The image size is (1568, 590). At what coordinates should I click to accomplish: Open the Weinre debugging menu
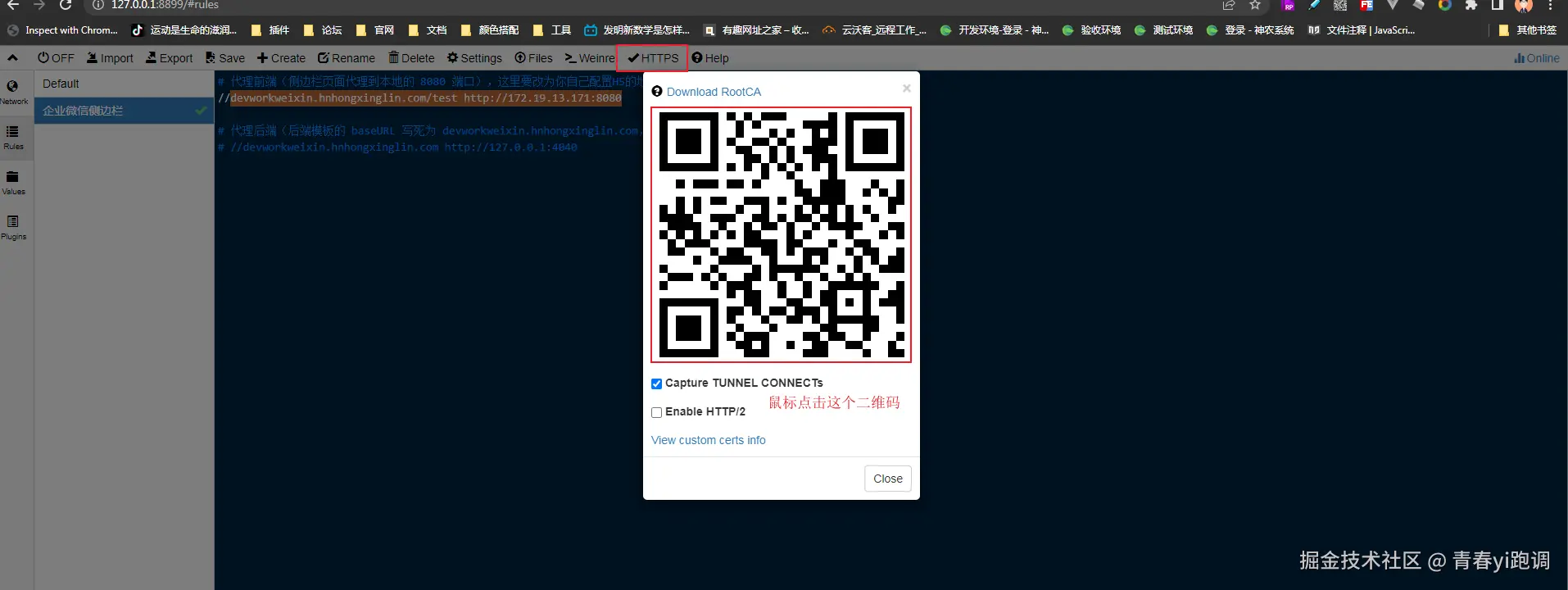coord(590,58)
